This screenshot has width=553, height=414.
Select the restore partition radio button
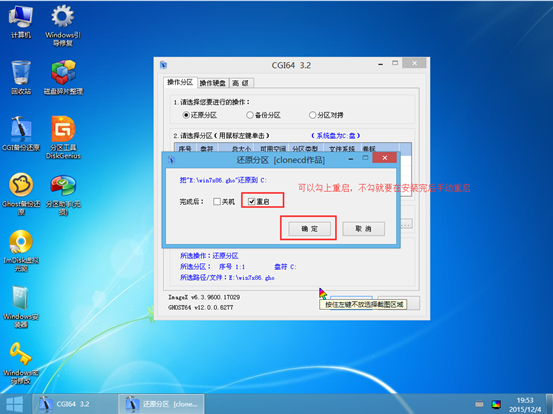186,115
